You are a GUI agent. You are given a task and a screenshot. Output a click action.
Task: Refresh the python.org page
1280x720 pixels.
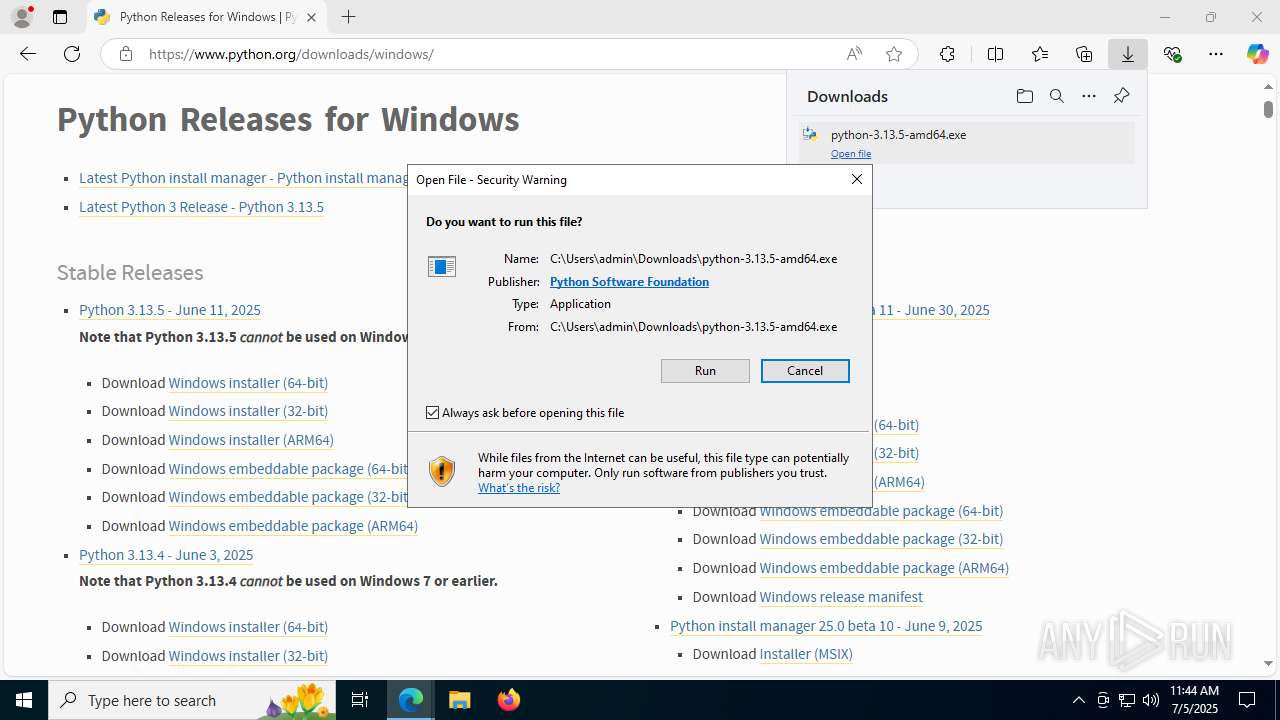click(x=72, y=54)
